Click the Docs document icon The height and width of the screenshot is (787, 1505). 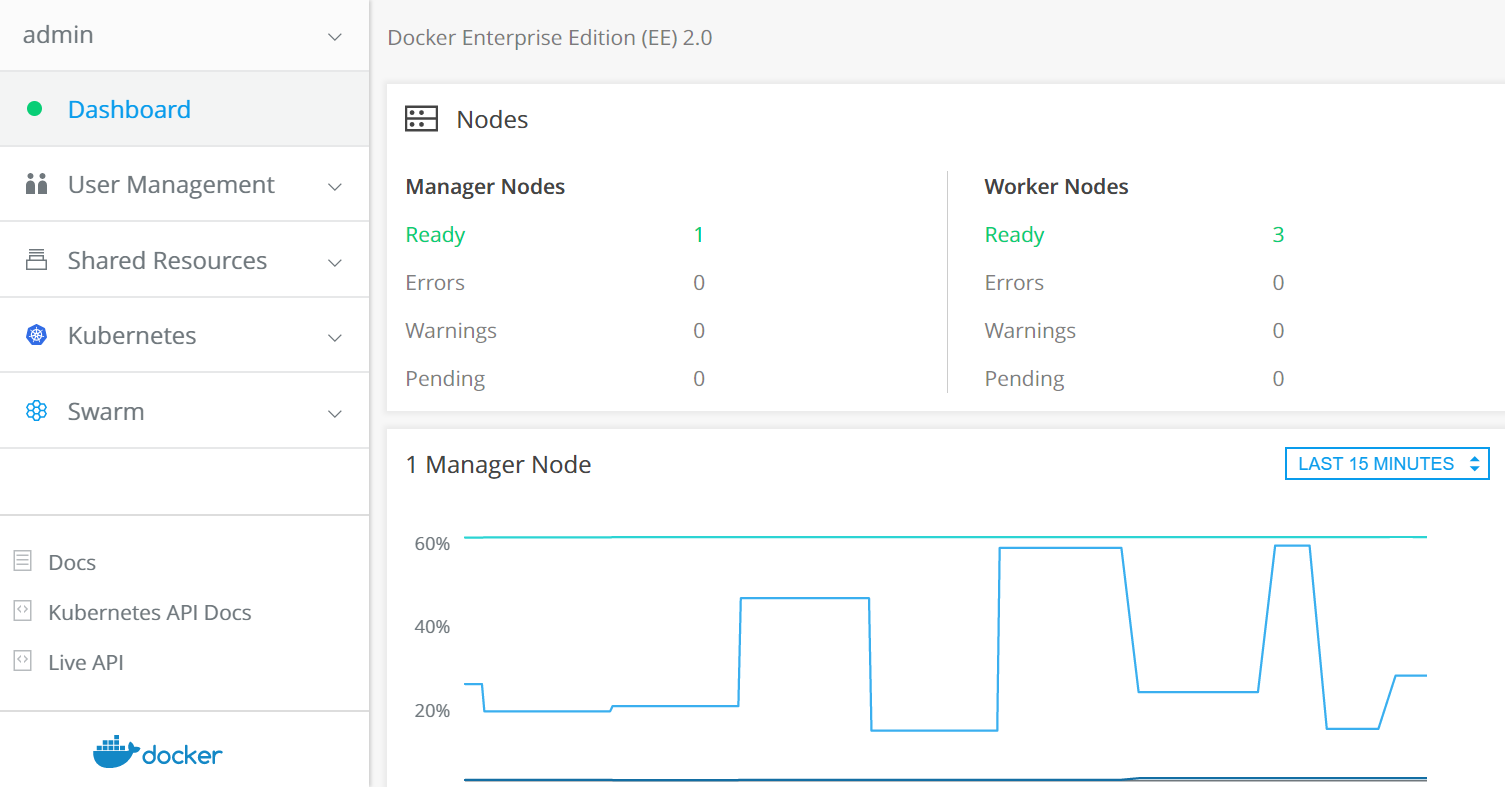tap(22, 561)
